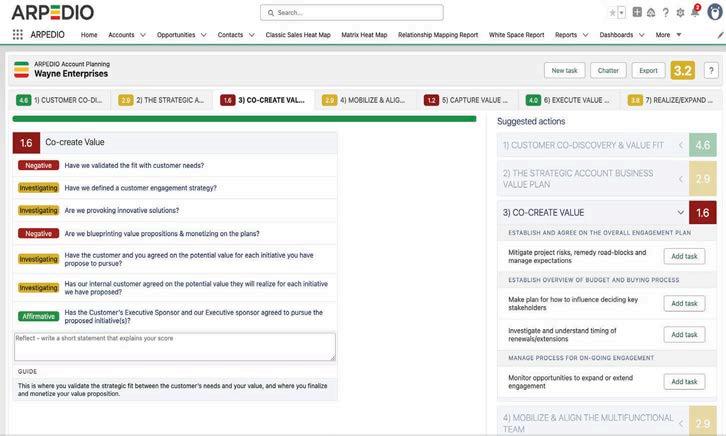Viewport: 726px width, 436px height.
Task: Click the Reflect statement text area
Action: tap(175, 347)
